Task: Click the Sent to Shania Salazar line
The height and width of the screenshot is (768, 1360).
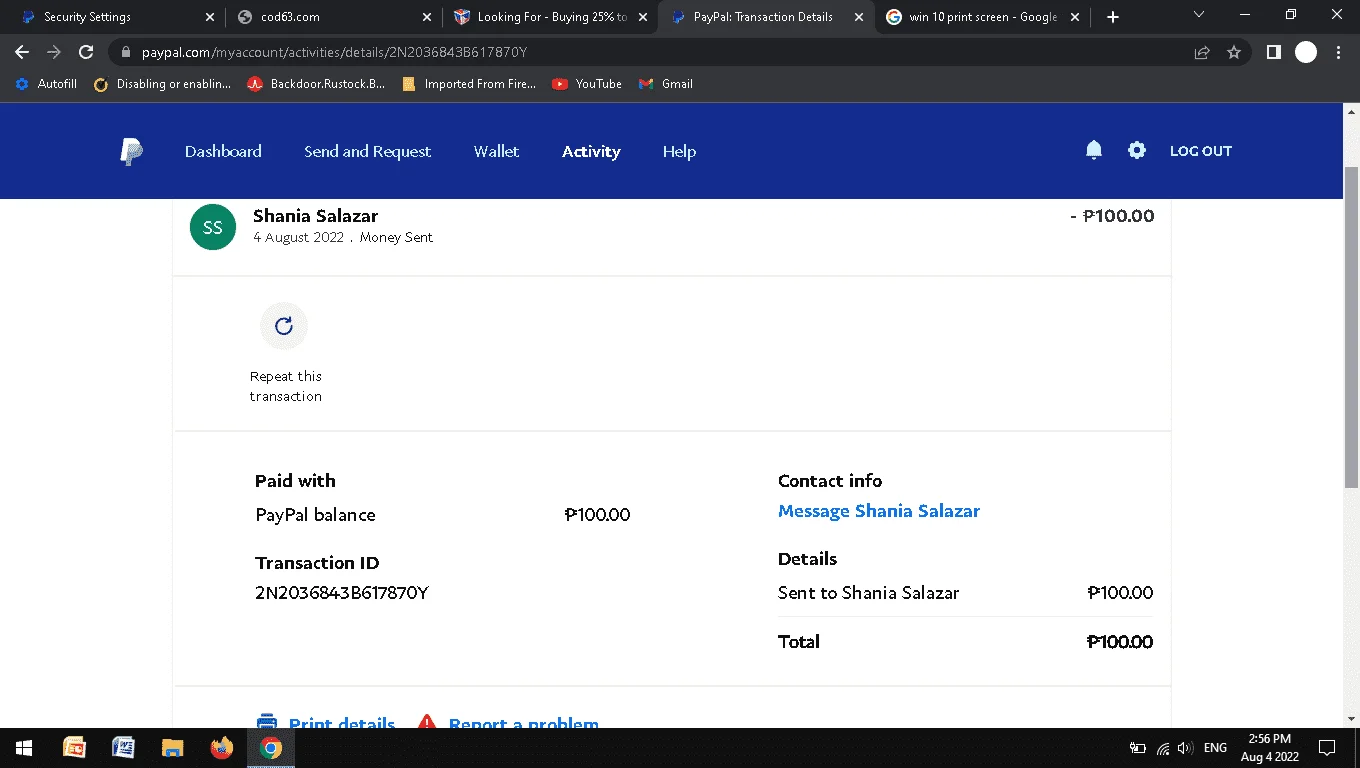Action: click(x=868, y=593)
